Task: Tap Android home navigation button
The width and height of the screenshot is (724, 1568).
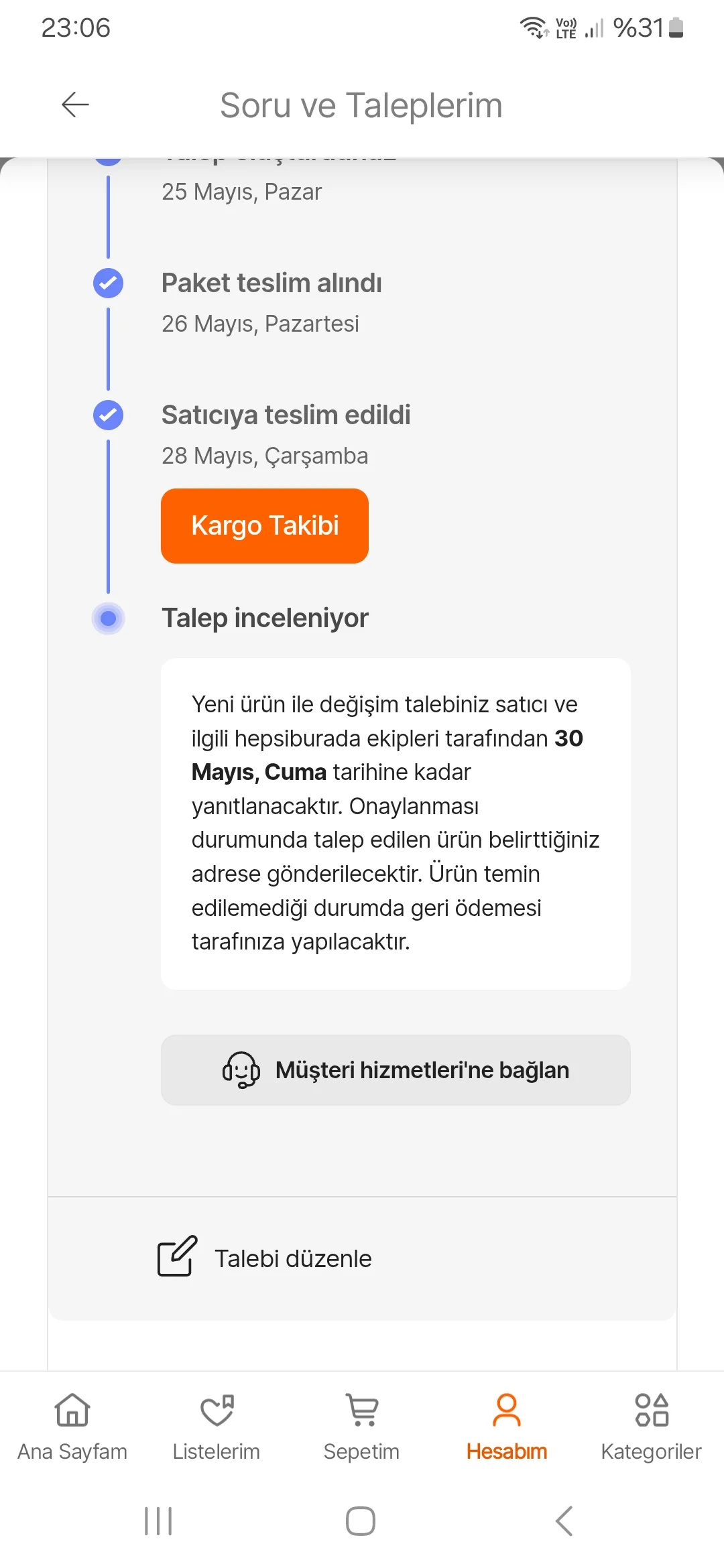Action: click(361, 1521)
